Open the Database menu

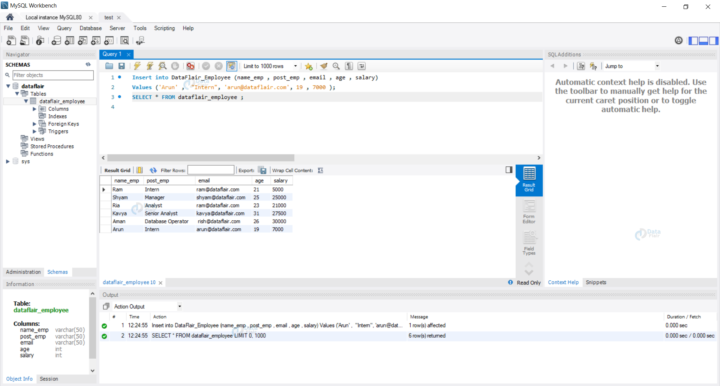(90, 28)
